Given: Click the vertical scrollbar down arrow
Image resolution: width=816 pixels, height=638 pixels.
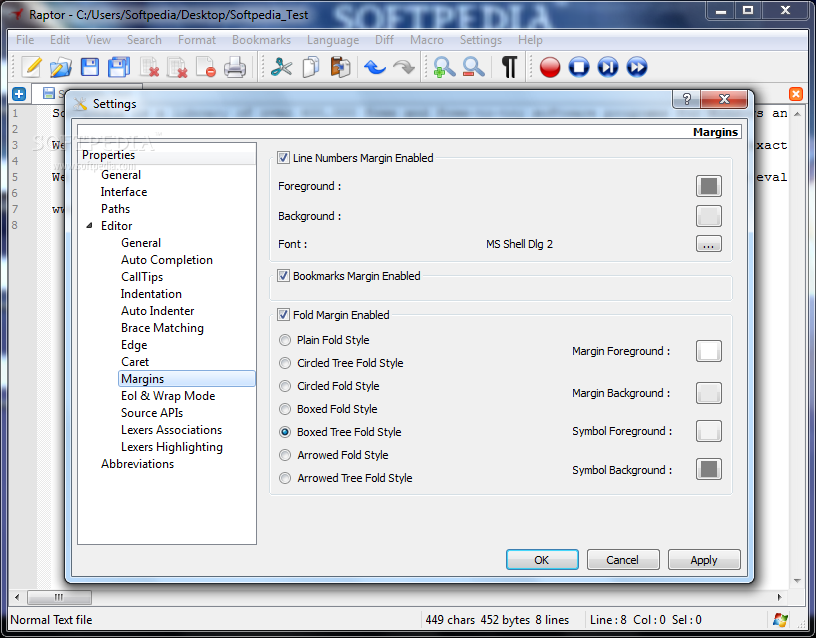Looking at the screenshot, I should [x=797, y=581].
